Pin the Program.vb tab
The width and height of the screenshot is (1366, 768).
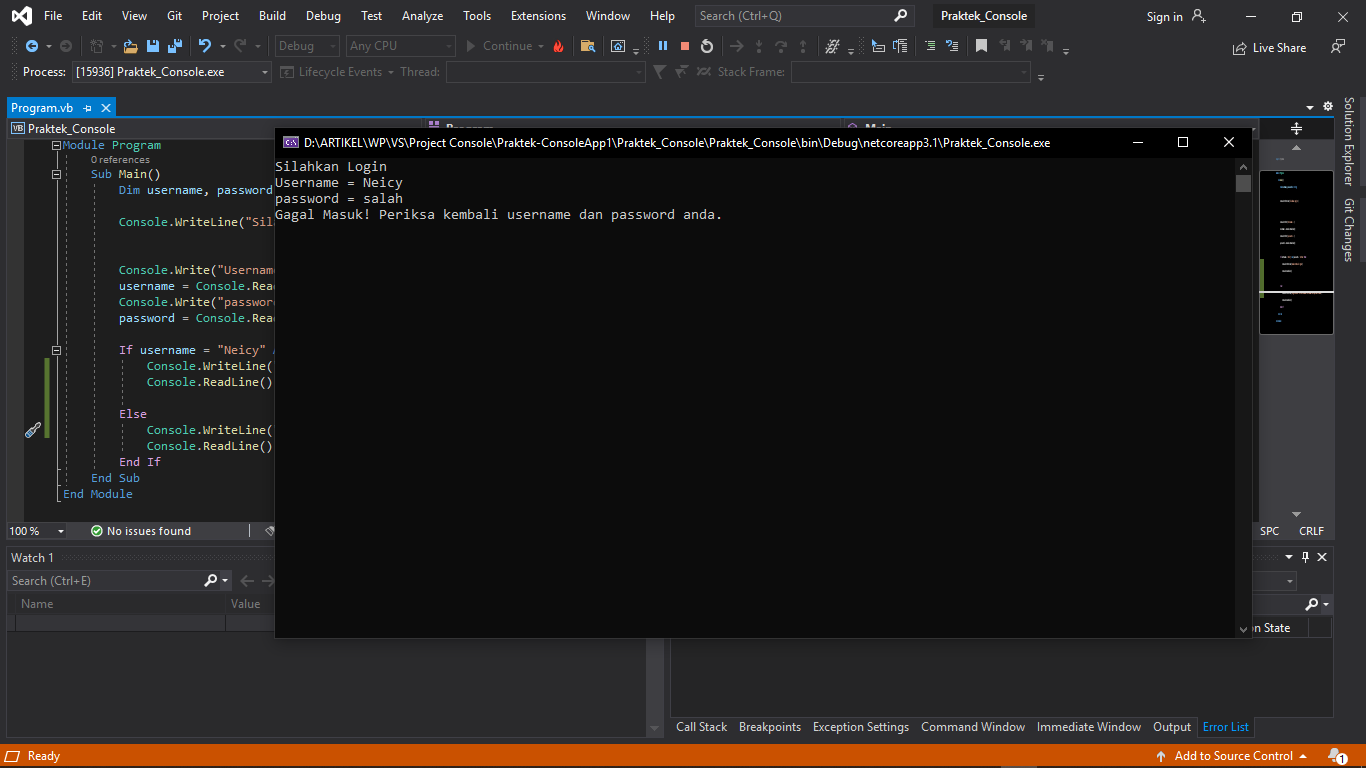click(x=88, y=108)
